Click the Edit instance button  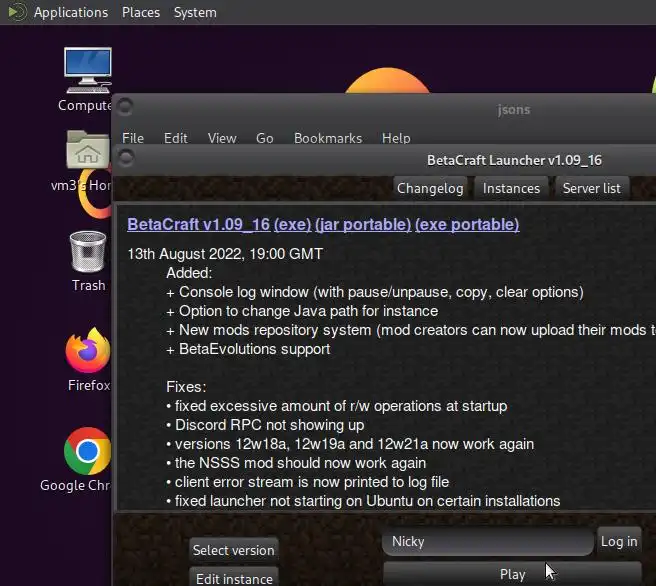tap(234, 578)
